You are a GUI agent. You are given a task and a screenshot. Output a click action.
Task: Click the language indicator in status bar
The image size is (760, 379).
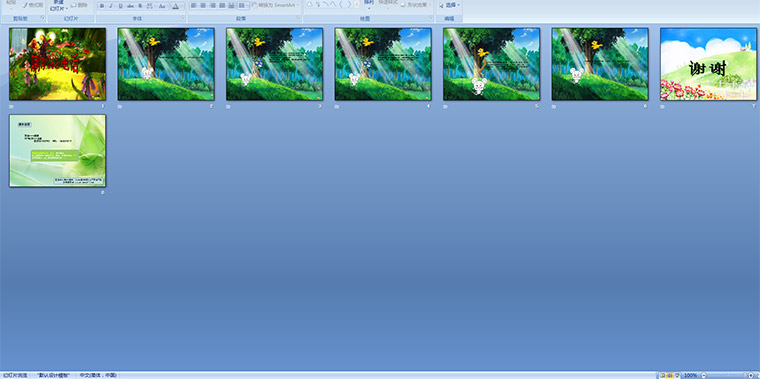coord(98,376)
